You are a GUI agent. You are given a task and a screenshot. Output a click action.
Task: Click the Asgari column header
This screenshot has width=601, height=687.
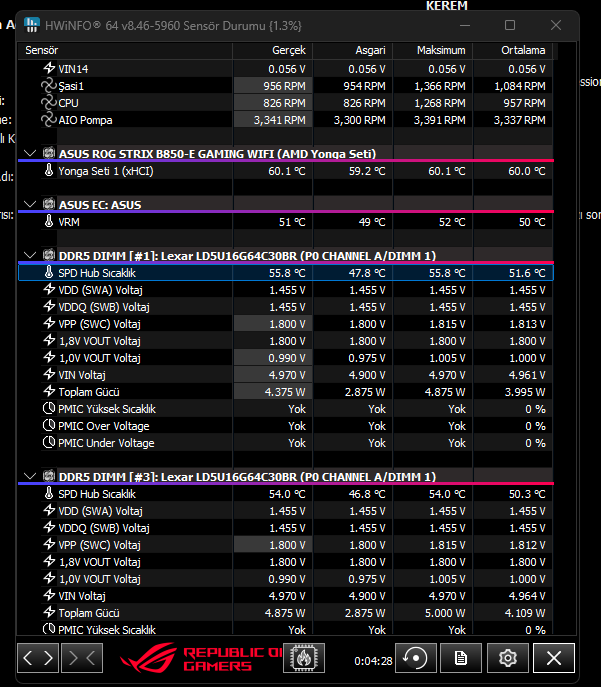(353, 50)
